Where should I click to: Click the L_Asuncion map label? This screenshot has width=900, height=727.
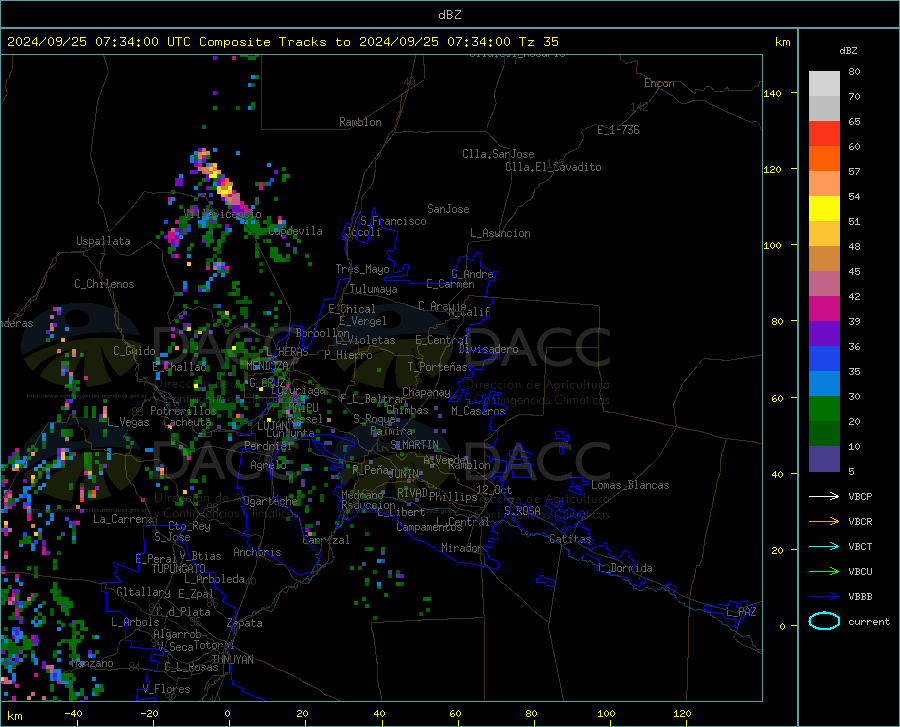500,234
